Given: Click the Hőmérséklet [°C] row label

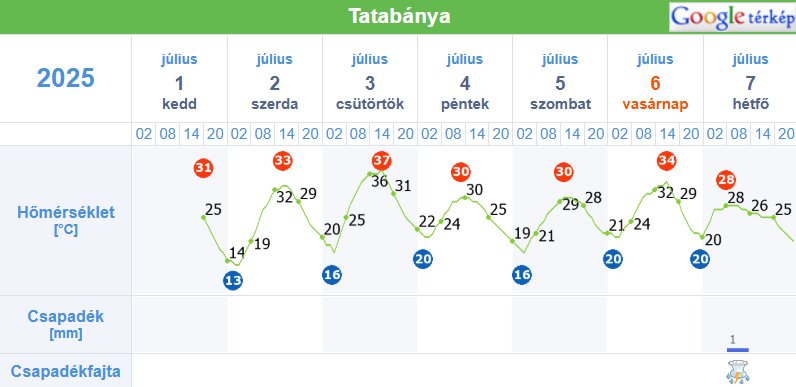Looking at the screenshot, I should pyautogui.click(x=66, y=221).
